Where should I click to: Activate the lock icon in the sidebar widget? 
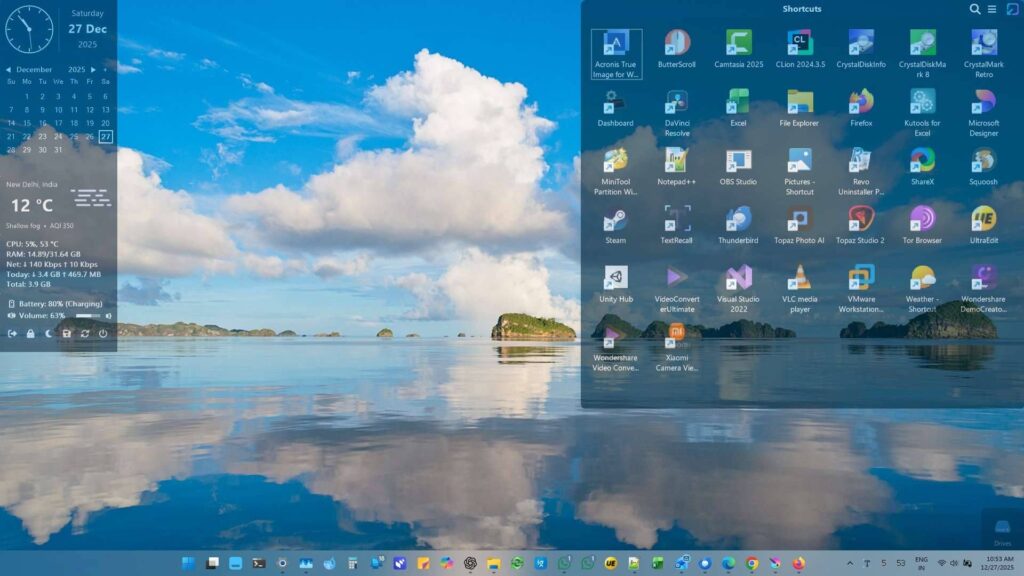point(30,333)
